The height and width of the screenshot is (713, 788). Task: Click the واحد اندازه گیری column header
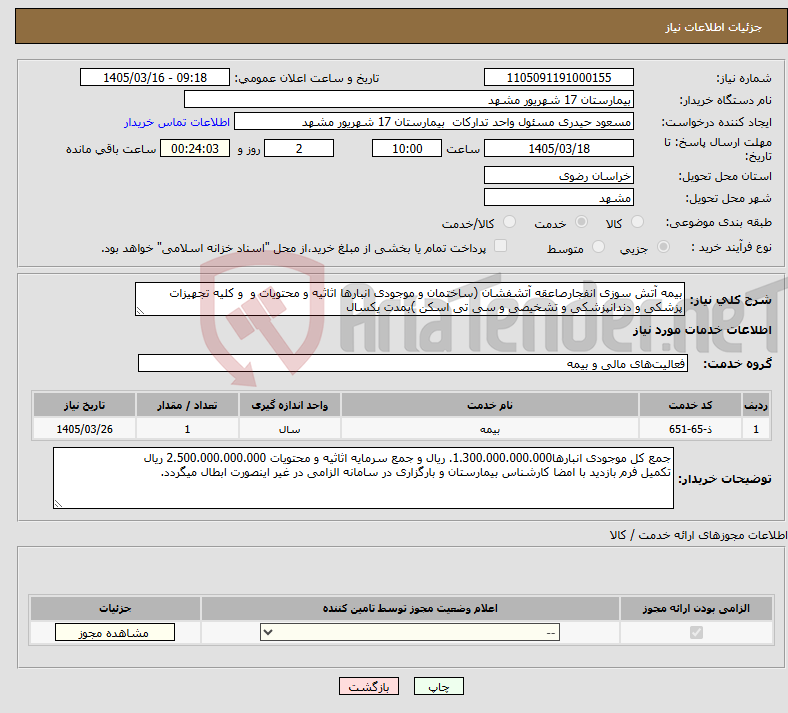tap(289, 405)
